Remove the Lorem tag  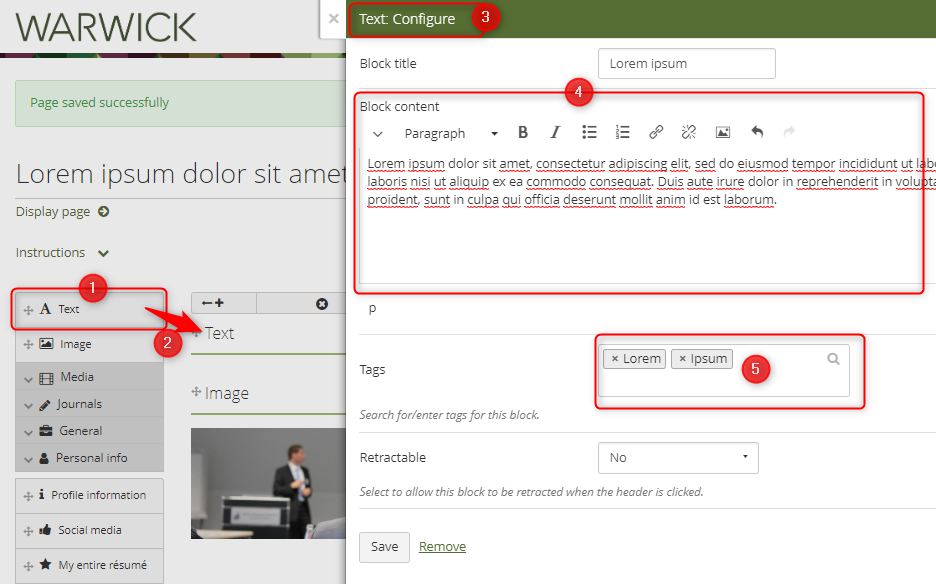tap(615, 359)
